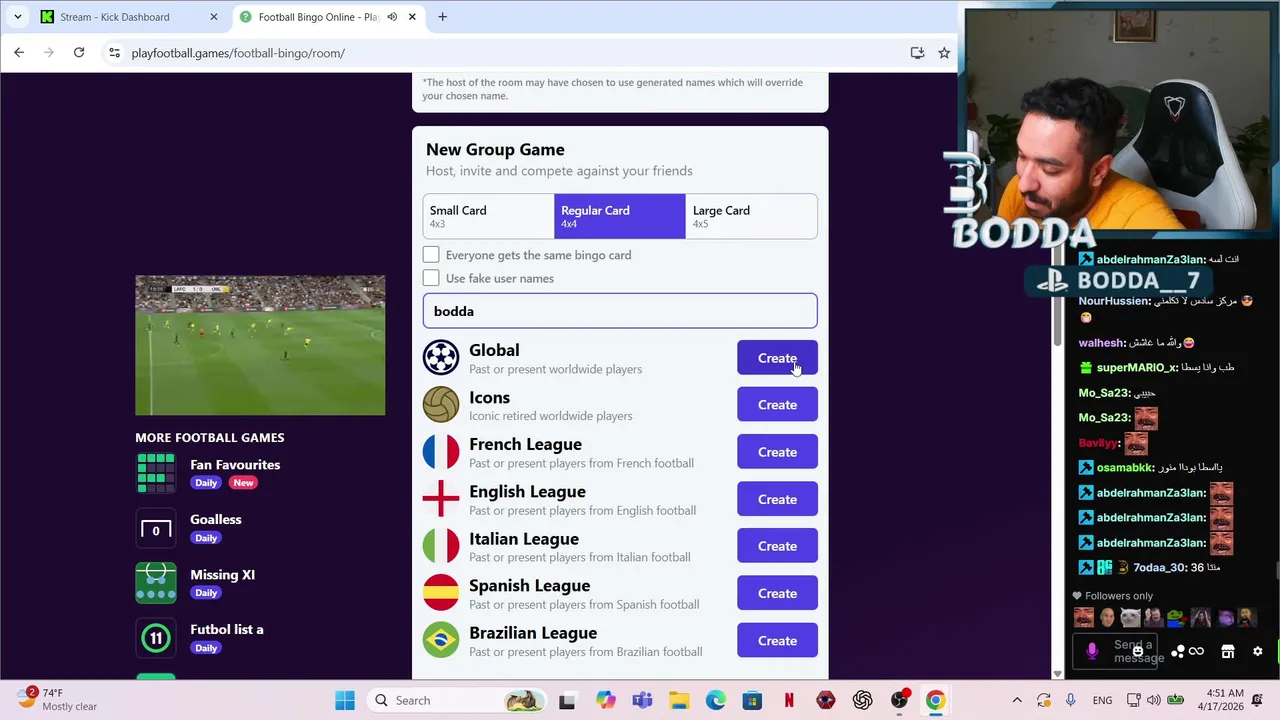1280x720 pixels.
Task: Go back in browser history
Action: pyautogui.click(x=19, y=53)
